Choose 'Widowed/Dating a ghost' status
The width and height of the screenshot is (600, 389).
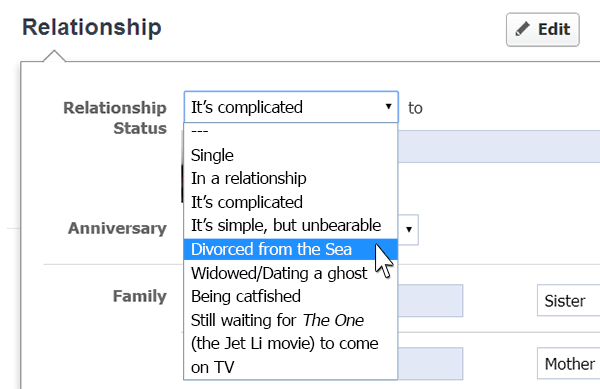[x=291, y=273]
